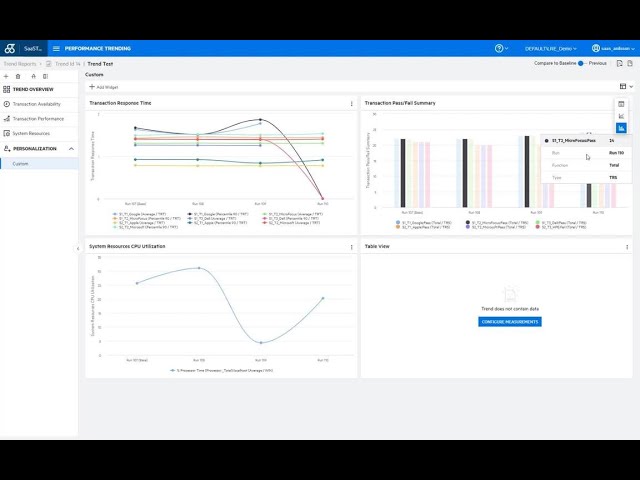Click the Trend Id 14 breadcrumb

click(67, 64)
